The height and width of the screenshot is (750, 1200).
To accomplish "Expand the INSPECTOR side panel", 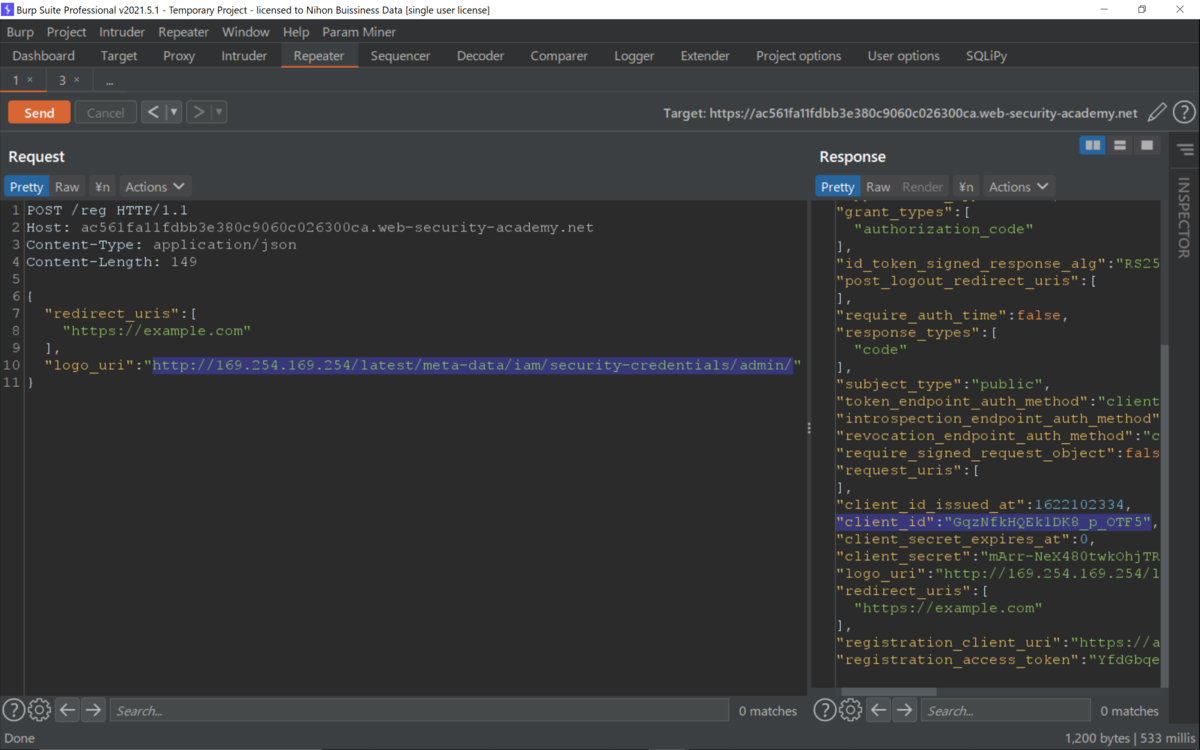I will click(x=1184, y=218).
